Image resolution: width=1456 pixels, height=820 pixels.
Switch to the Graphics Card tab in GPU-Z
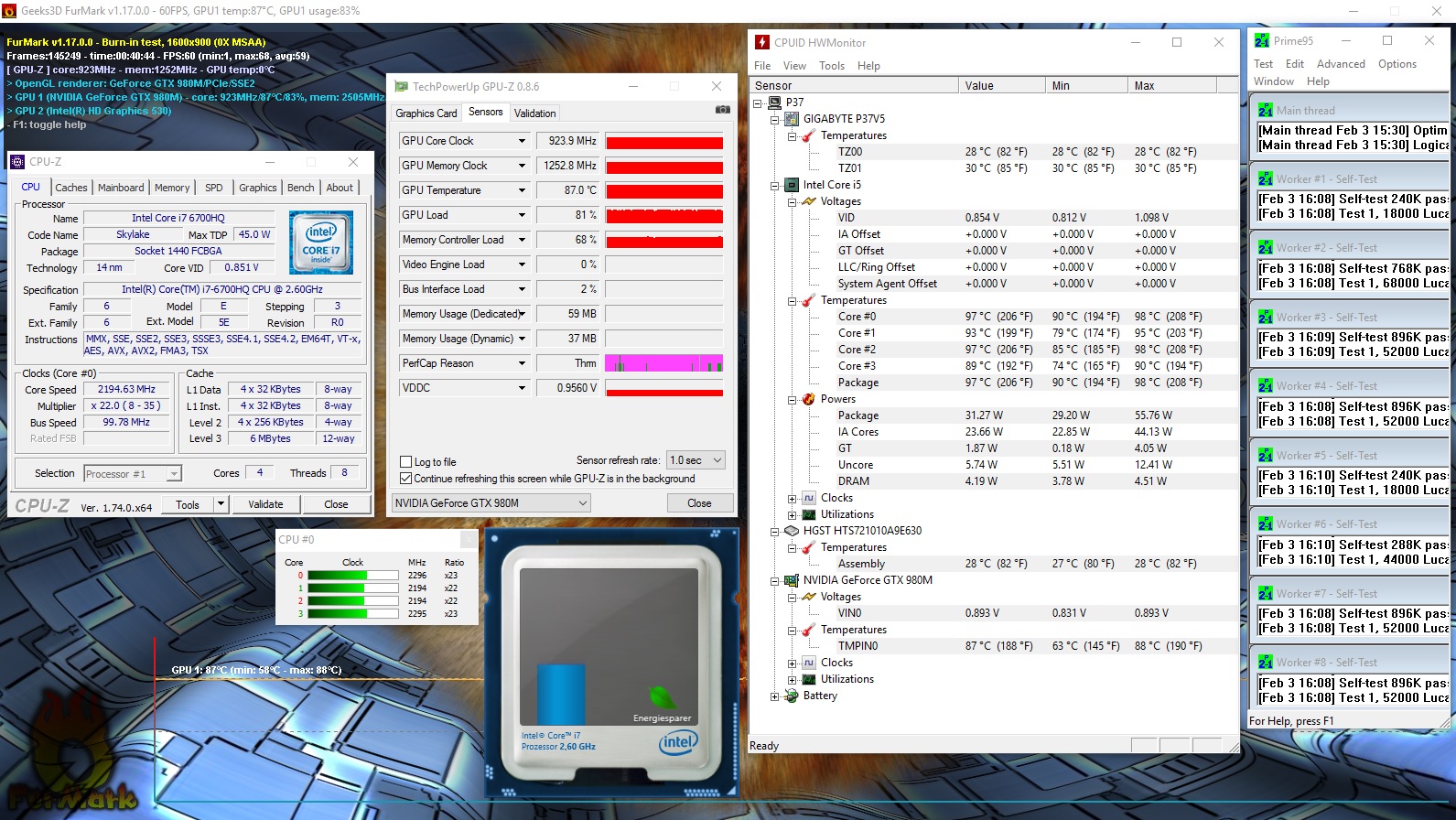pyautogui.click(x=426, y=113)
